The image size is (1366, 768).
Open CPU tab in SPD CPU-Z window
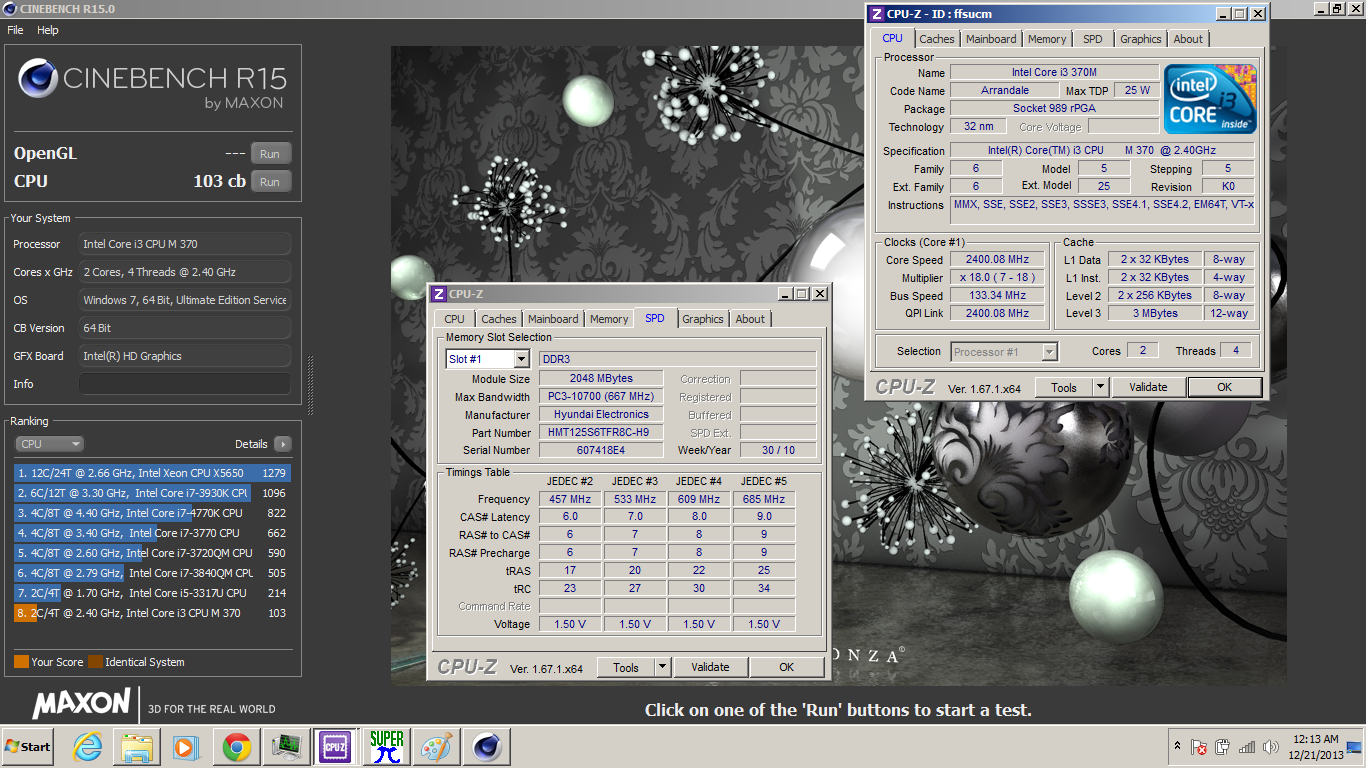coord(454,319)
